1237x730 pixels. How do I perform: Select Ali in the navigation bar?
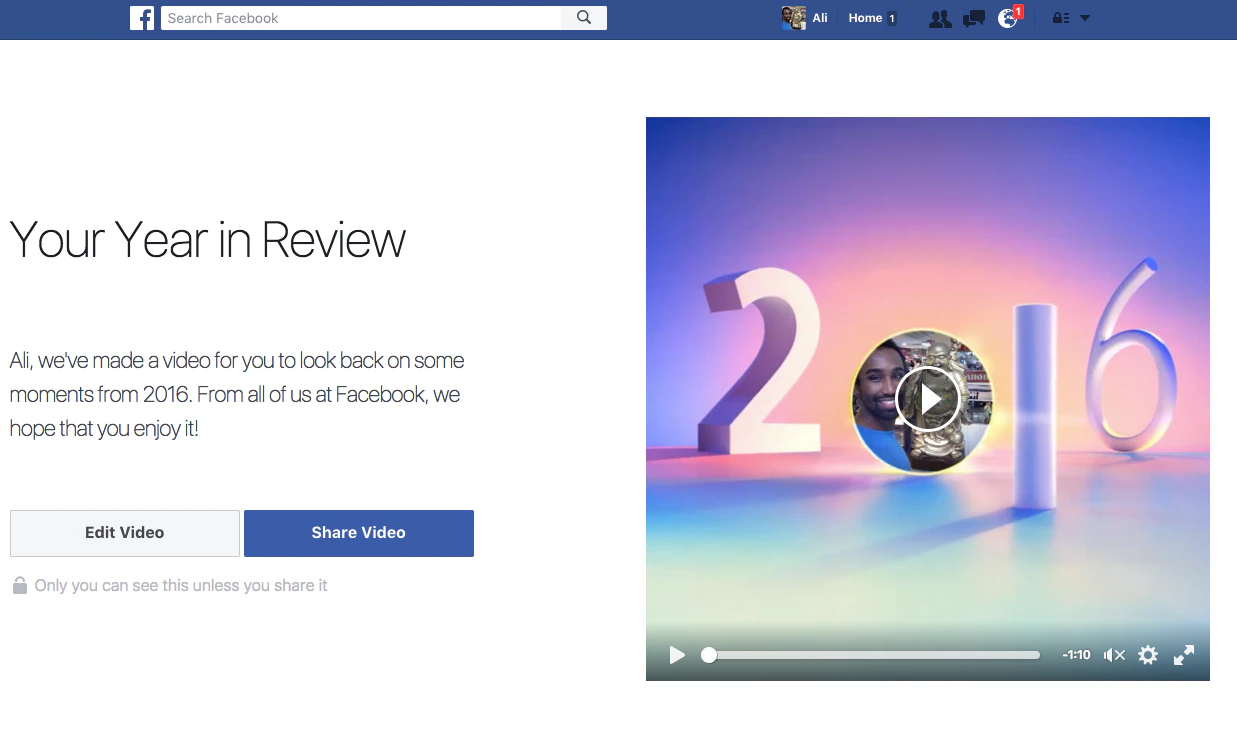coord(820,17)
